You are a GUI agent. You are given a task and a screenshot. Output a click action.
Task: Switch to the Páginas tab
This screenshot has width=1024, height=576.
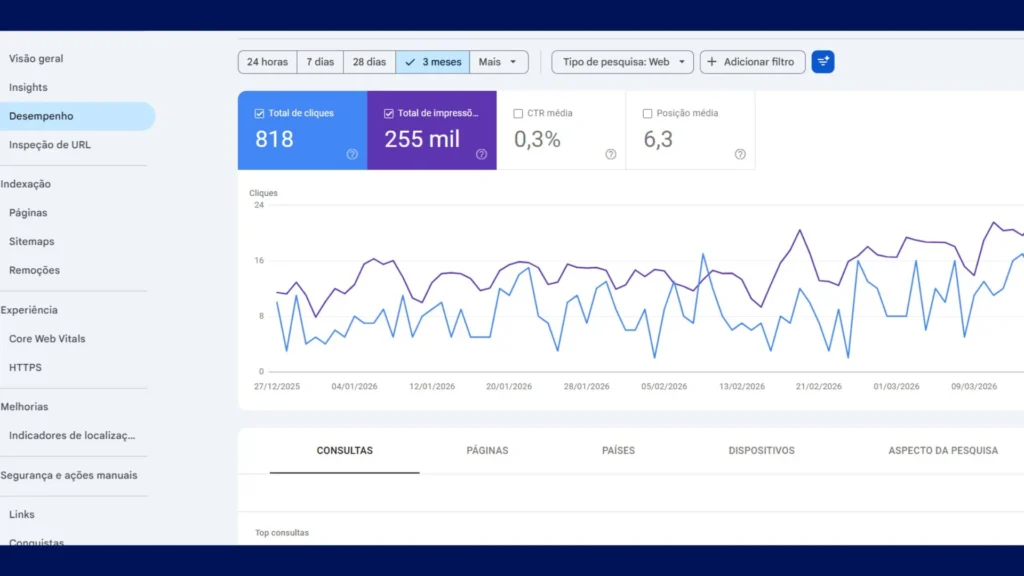pos(487,451)
